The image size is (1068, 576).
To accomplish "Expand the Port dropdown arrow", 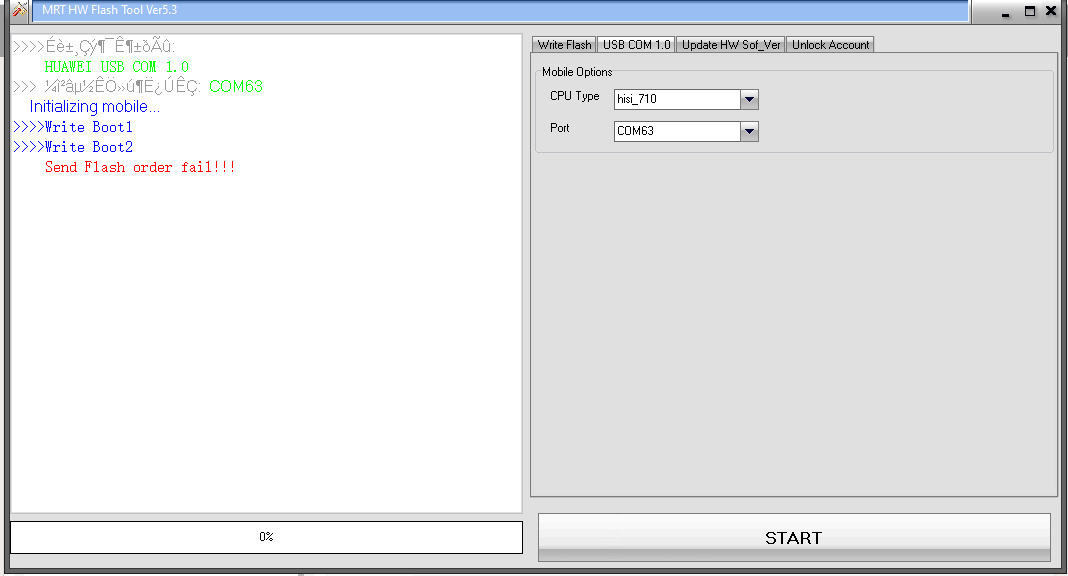I will [x=749, y=131].
